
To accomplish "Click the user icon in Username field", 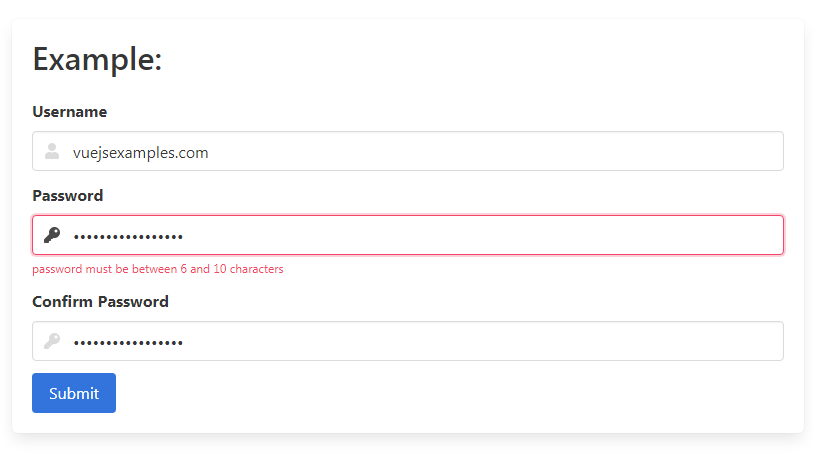I will pyautogui.click(x=52, y=152).
